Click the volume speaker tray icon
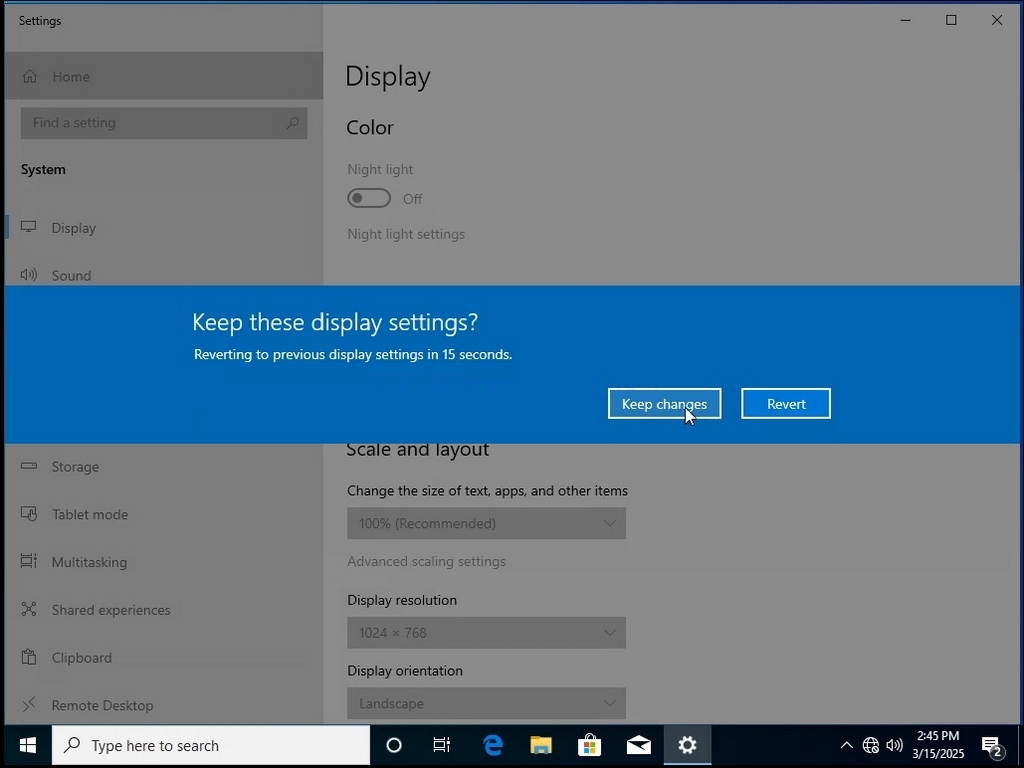 895,745
